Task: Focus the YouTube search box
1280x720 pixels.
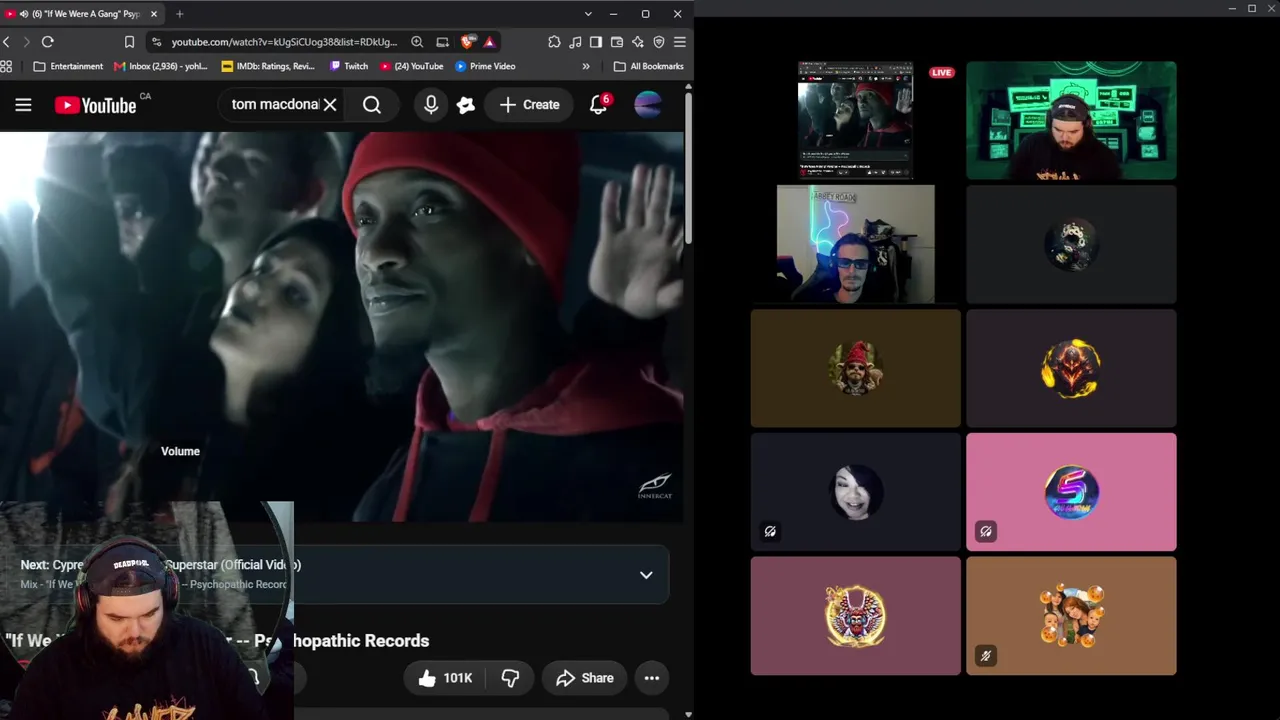Action: pyautogui.click(x=274, y=105)
